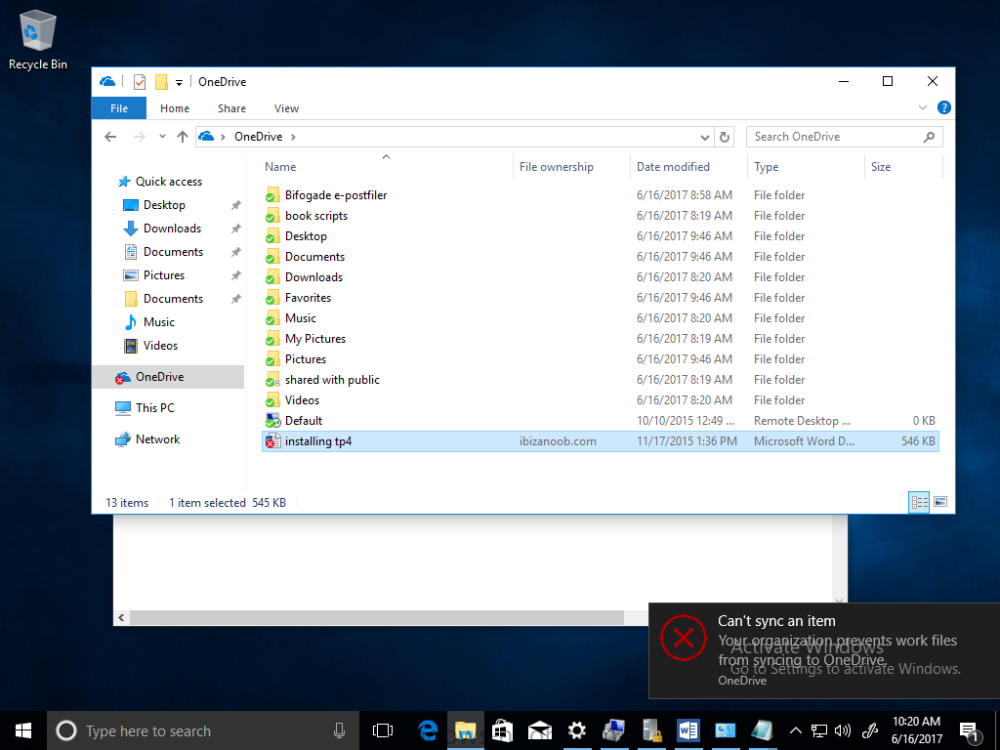Click the ibizanoob.com file ownership cell
The height and width of the screenshot is (750, 1000).
click(557, 441)
